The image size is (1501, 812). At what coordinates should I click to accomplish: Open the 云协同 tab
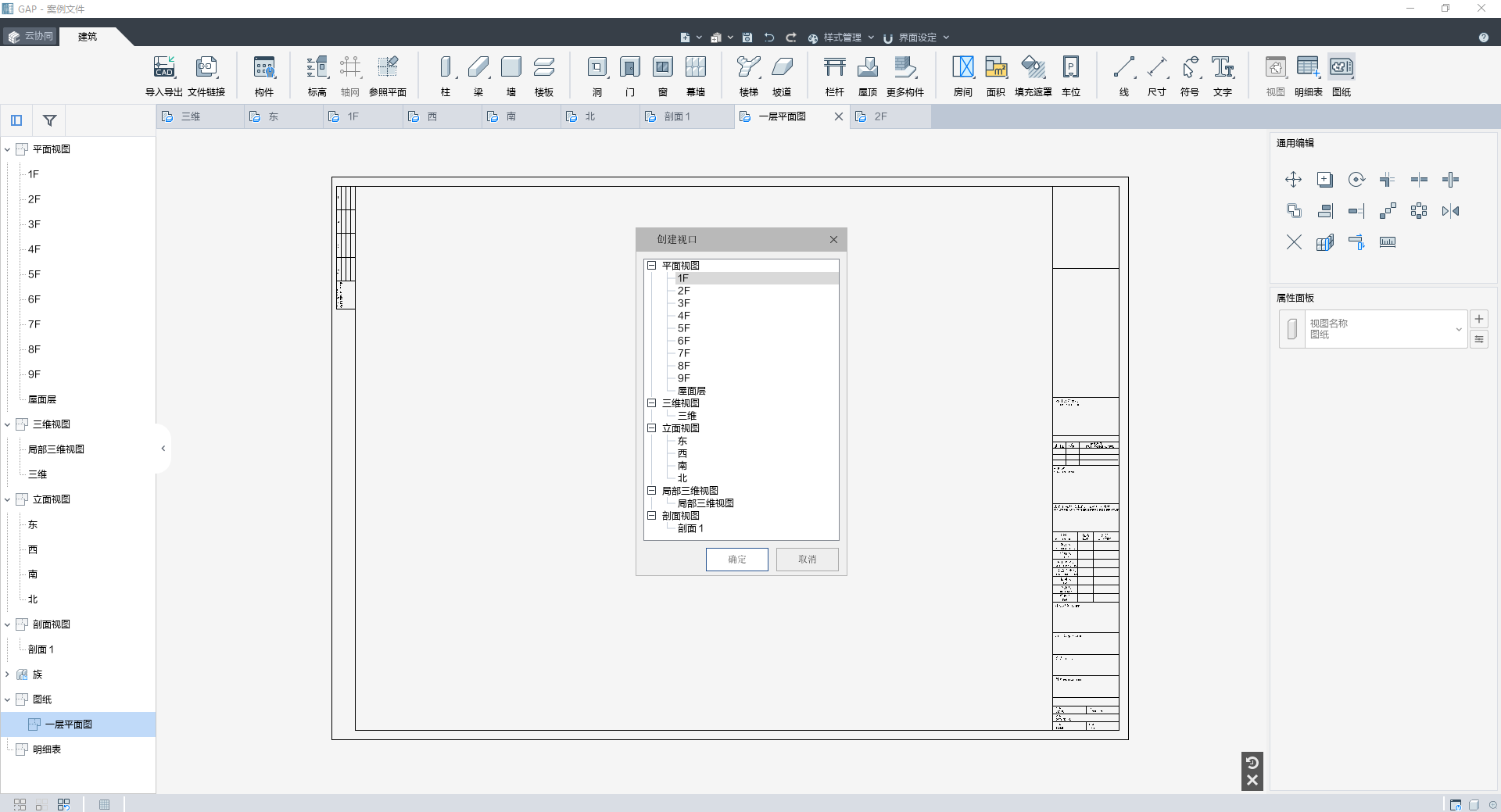pos(31,36)
